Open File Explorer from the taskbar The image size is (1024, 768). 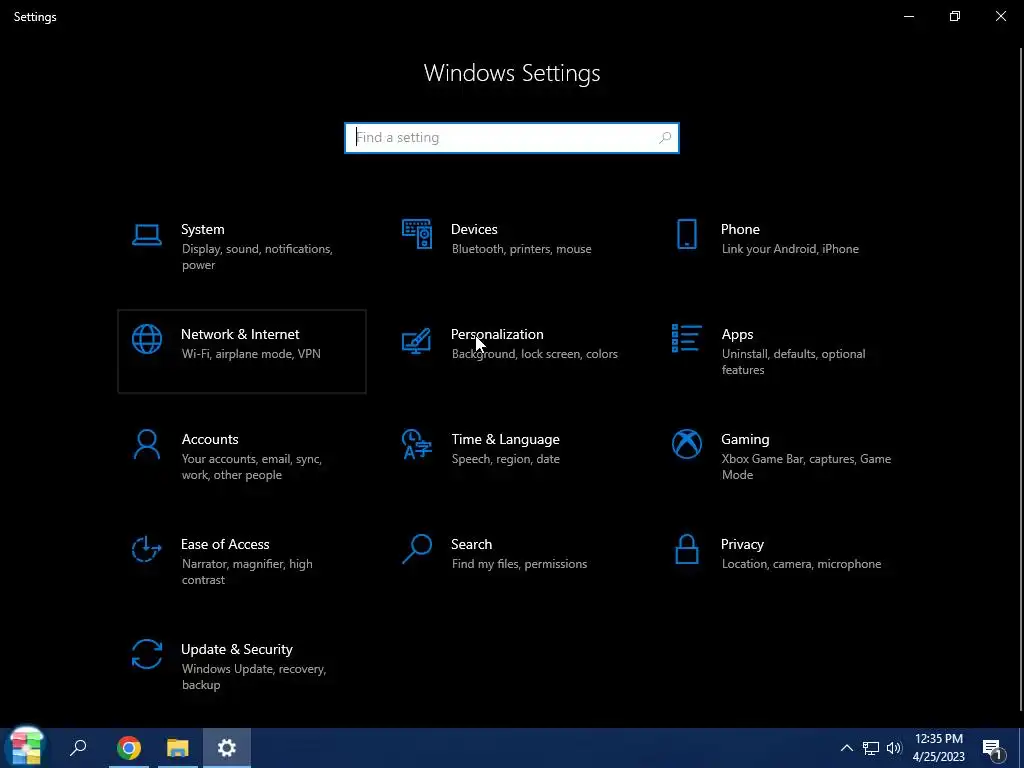point(178,748)
